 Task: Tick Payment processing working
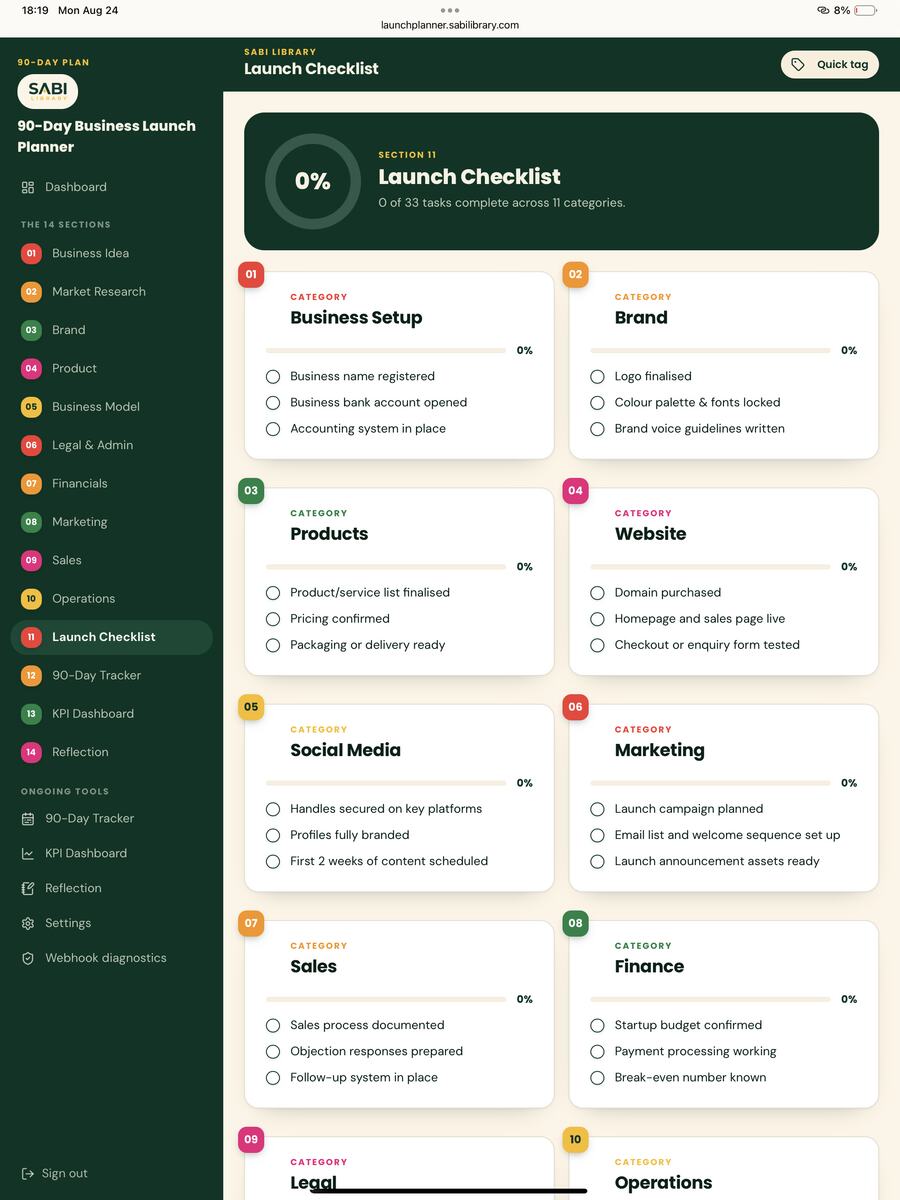[x=597, y=1051]
